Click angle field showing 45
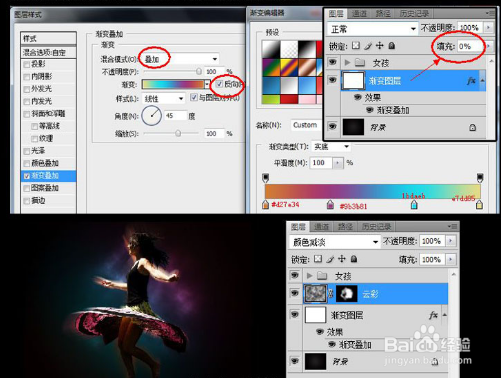Image resolution: width=501 pixels, height=378 pixels. (x=175, y=116)
